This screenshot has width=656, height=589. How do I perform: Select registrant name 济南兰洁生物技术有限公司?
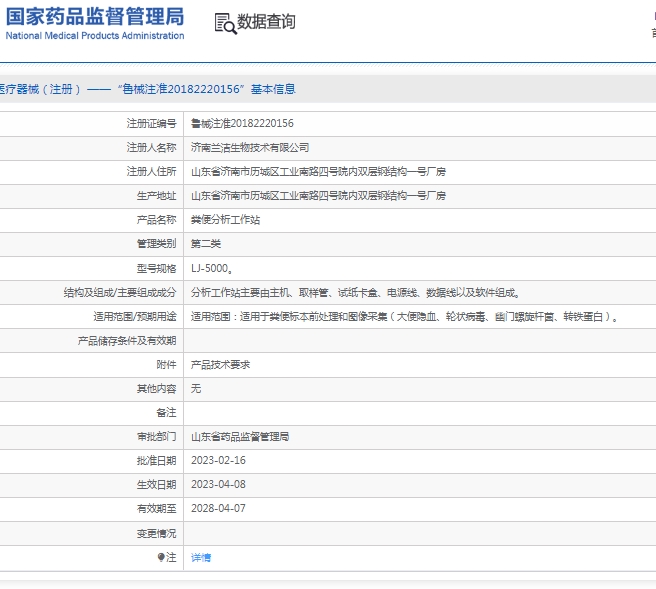tap(250, 147)
